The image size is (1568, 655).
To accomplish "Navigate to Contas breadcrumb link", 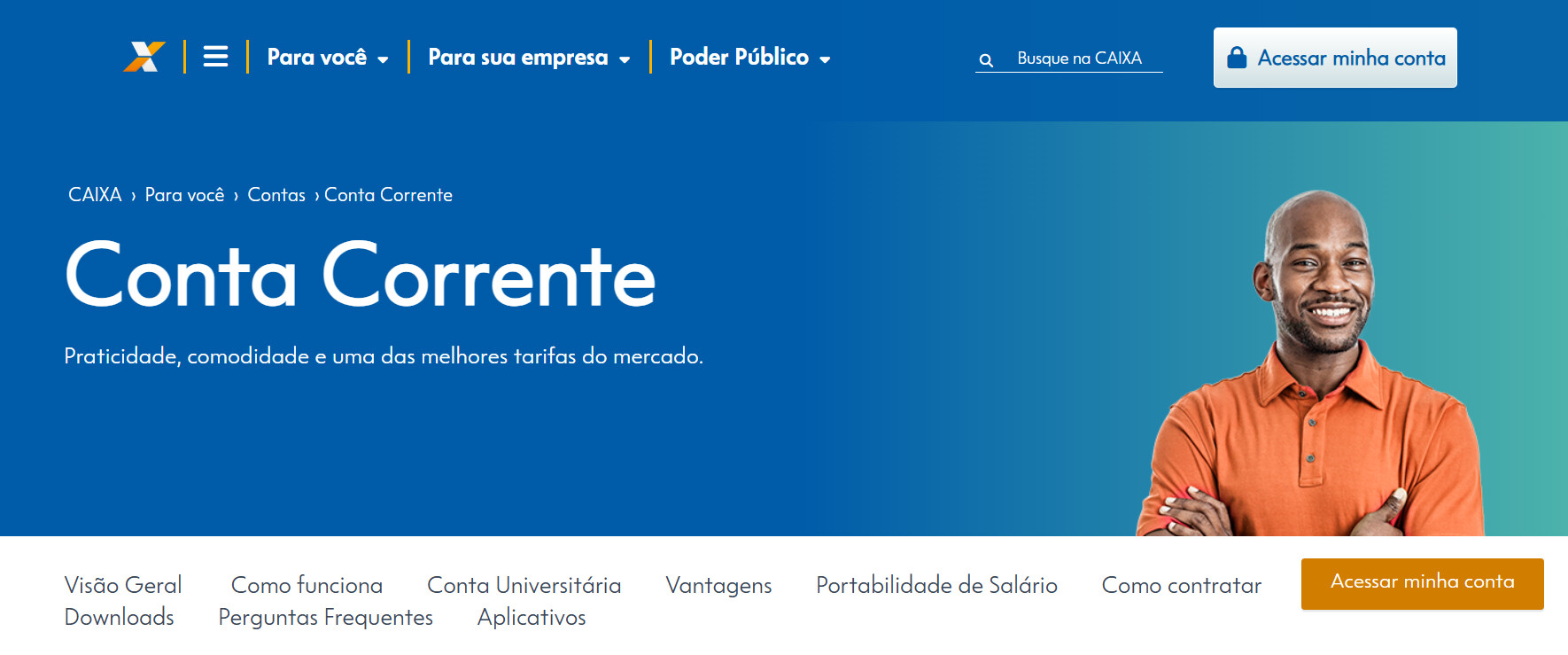I will [276, 195].
